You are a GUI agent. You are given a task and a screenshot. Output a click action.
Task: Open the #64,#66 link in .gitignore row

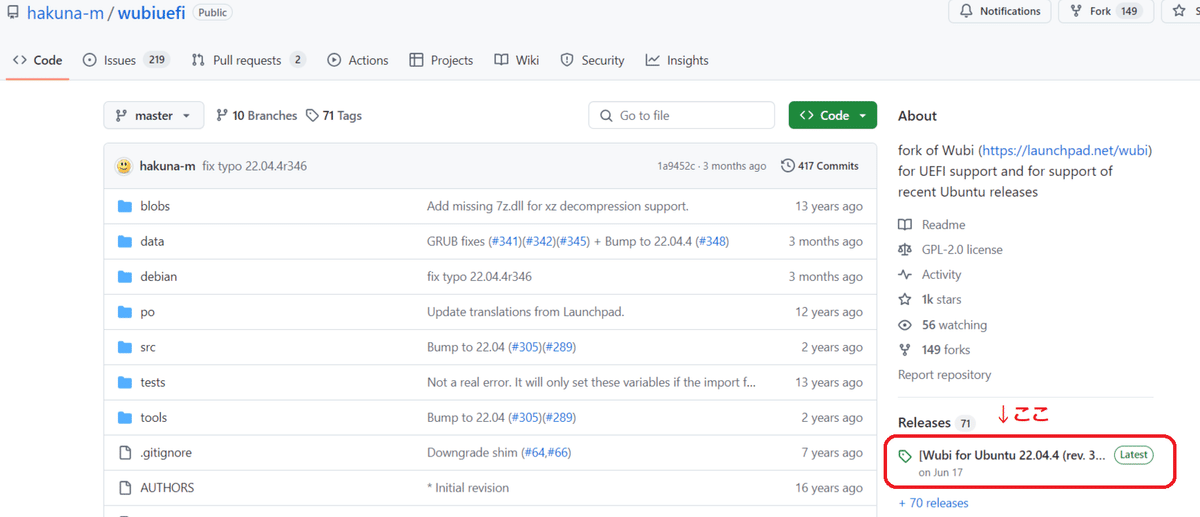point(544,452)
